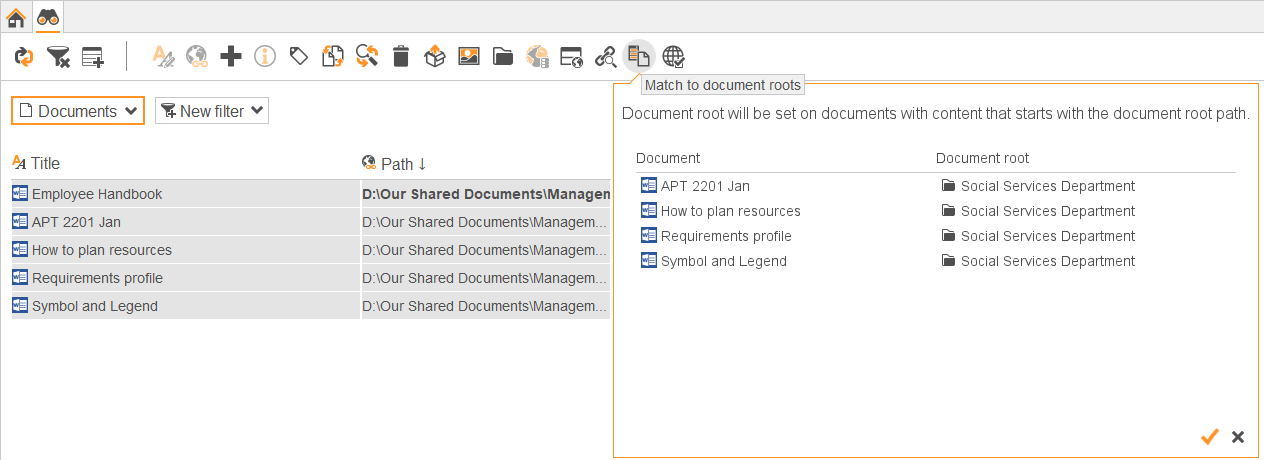Confirm match with orange checkmark
Image resolution: width=1264 pixels, height=460 pixels.
(1210, 436)
